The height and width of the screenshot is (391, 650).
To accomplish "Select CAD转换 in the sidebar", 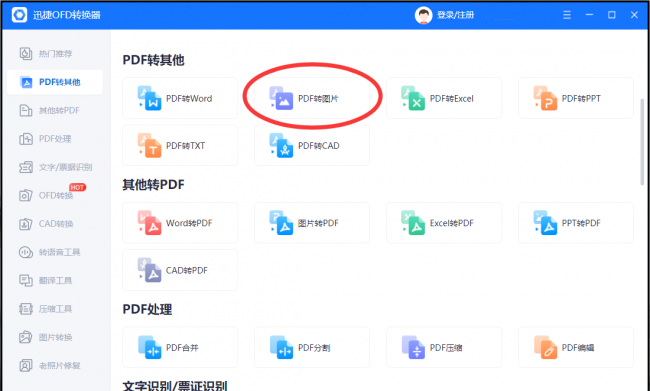I will [55, 224].
